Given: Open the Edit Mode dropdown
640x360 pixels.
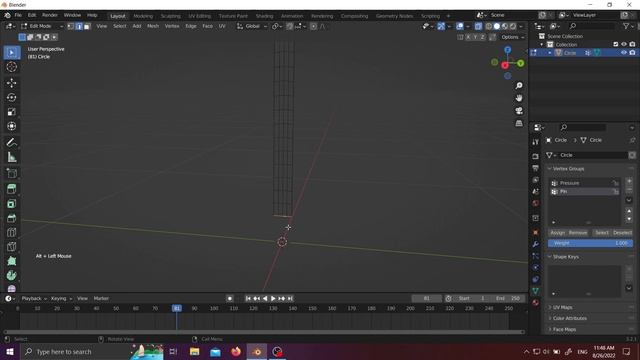Looking at the screenshot, I should coord(42,26).
